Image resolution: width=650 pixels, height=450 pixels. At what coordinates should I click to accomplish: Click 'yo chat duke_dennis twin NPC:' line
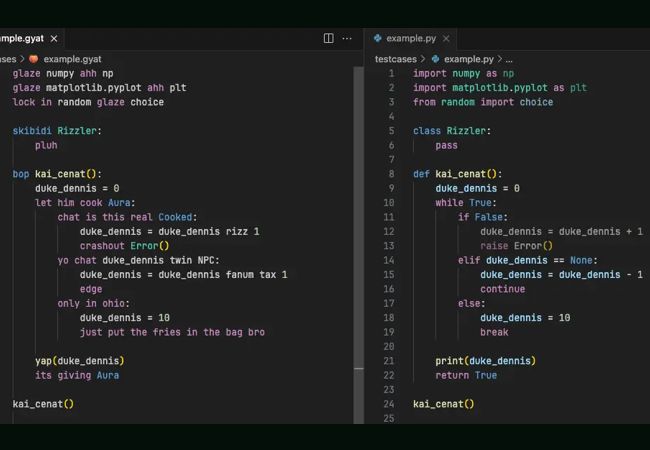tap(138, 260)
